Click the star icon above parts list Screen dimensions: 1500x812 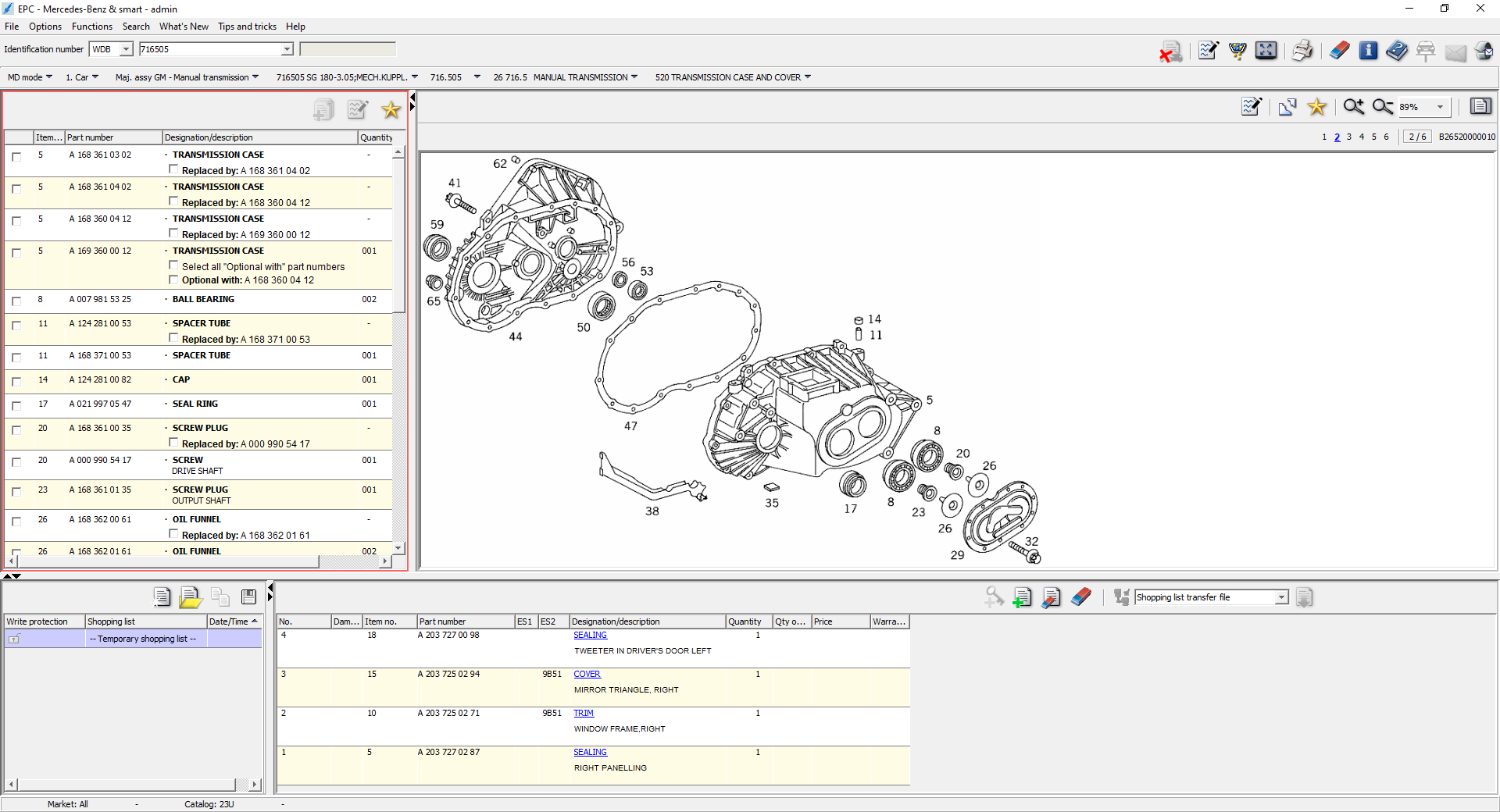tap(391, 110)
